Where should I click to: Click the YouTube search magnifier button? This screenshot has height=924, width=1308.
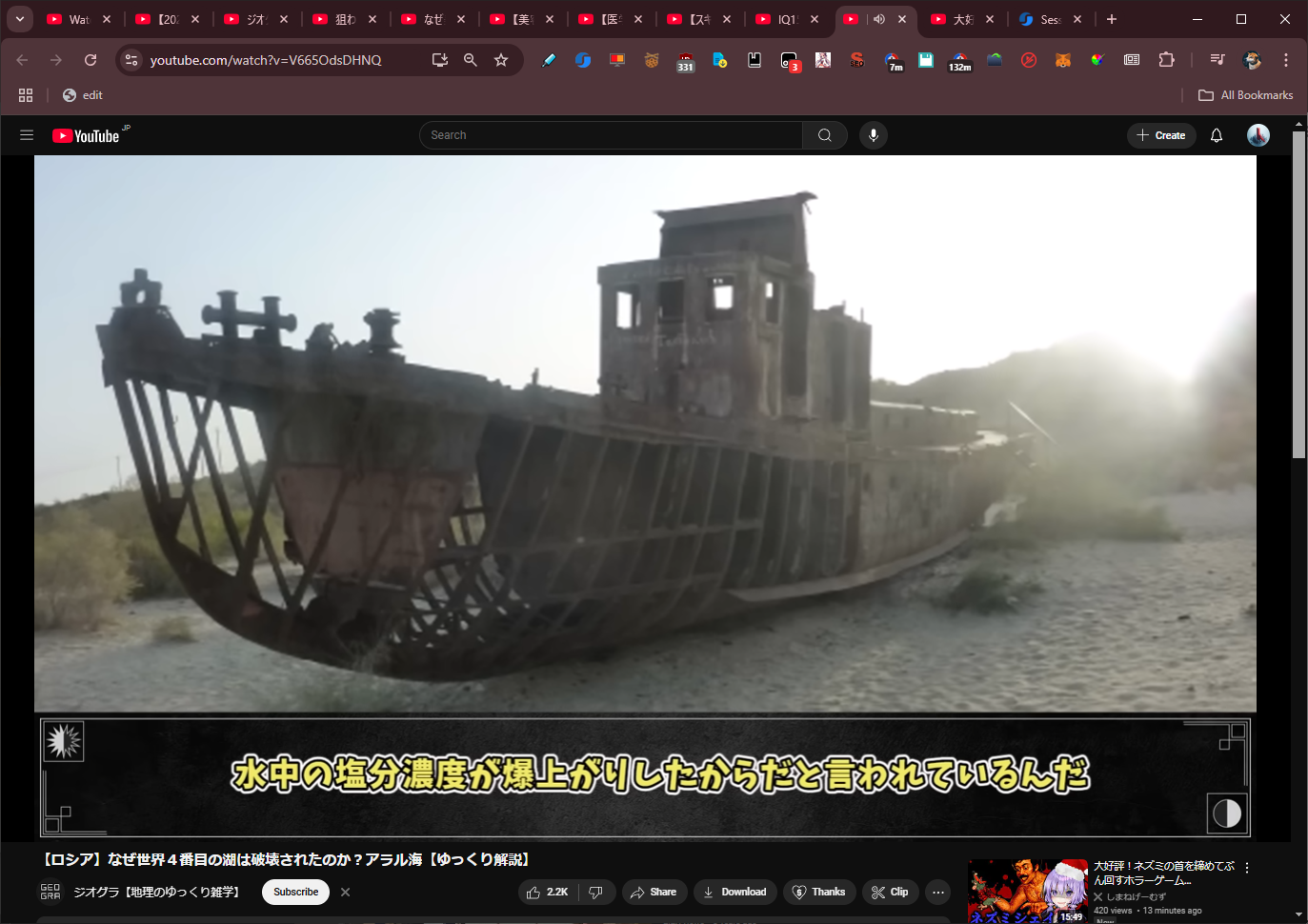coord(825,135)
